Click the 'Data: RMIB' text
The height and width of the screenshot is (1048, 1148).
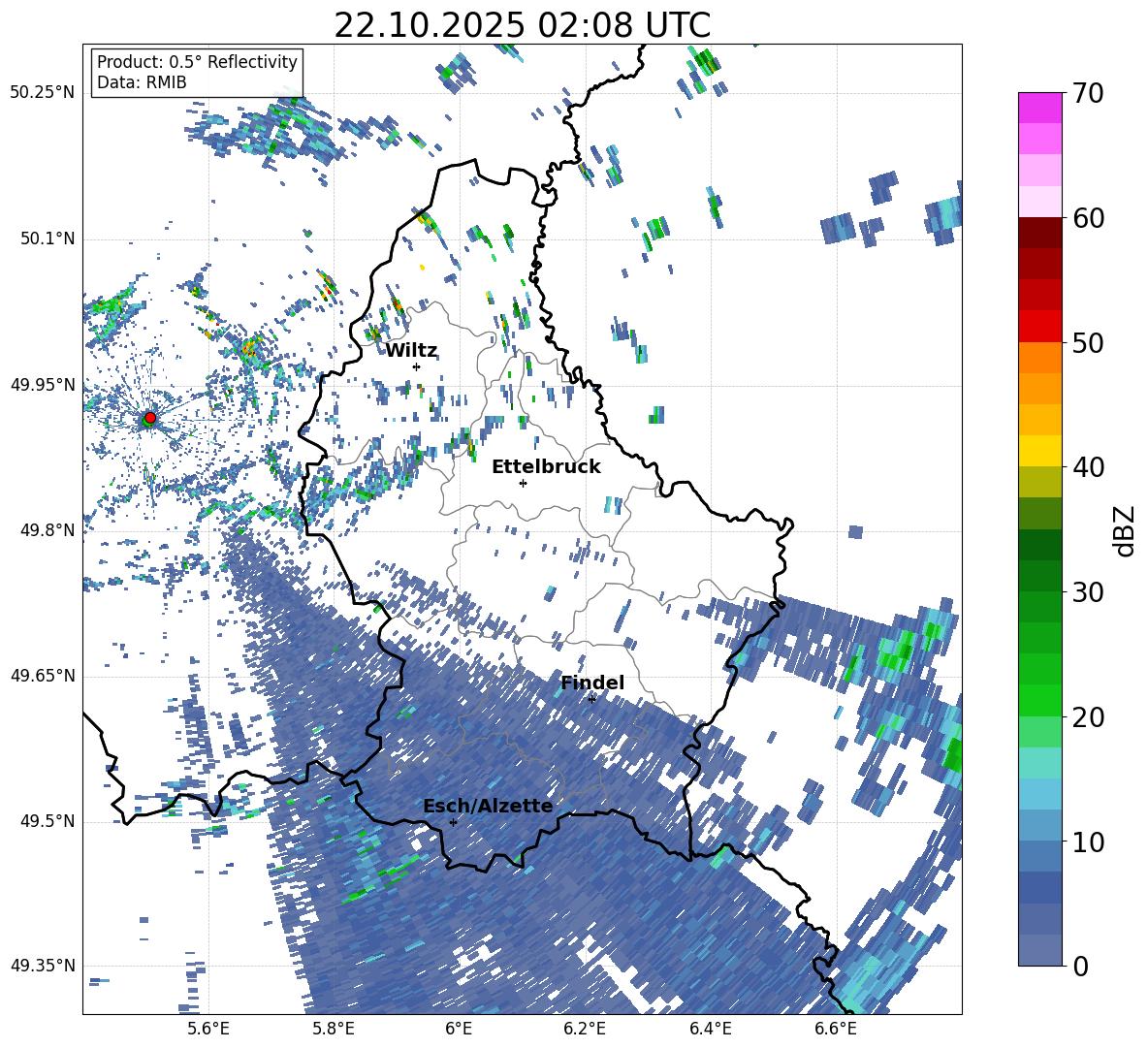(x=142, y=82)
